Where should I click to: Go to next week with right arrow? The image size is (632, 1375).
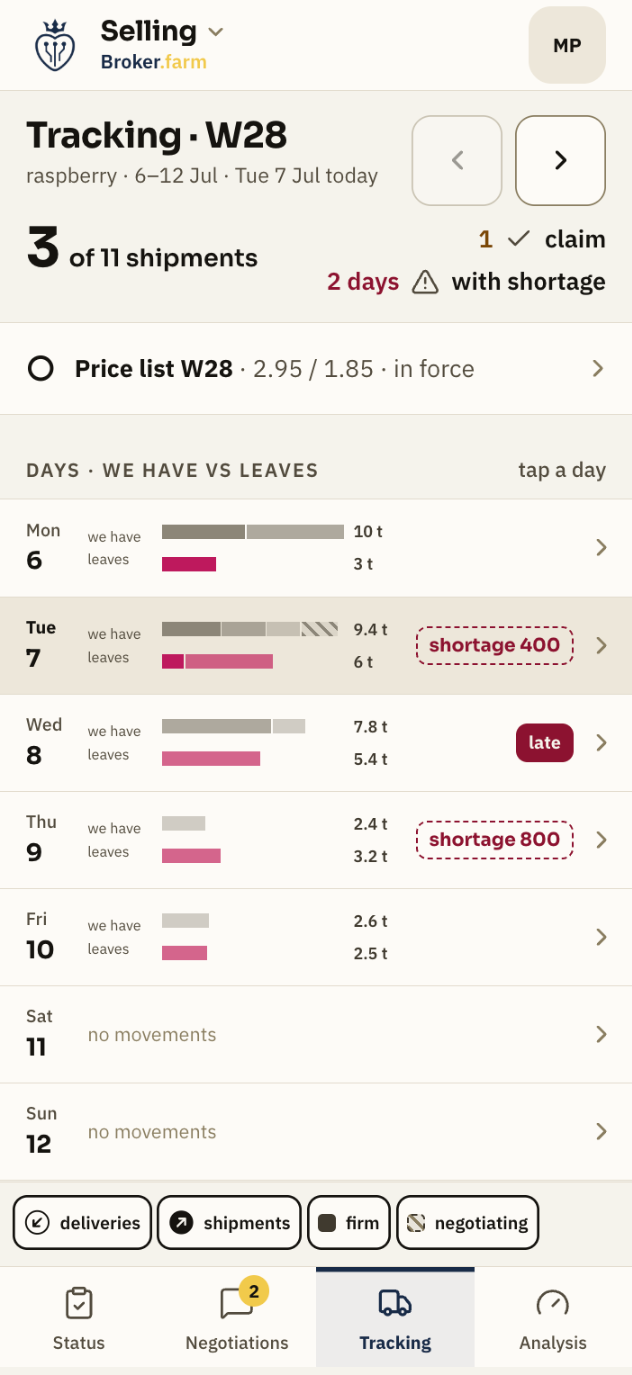click(560, 160)
